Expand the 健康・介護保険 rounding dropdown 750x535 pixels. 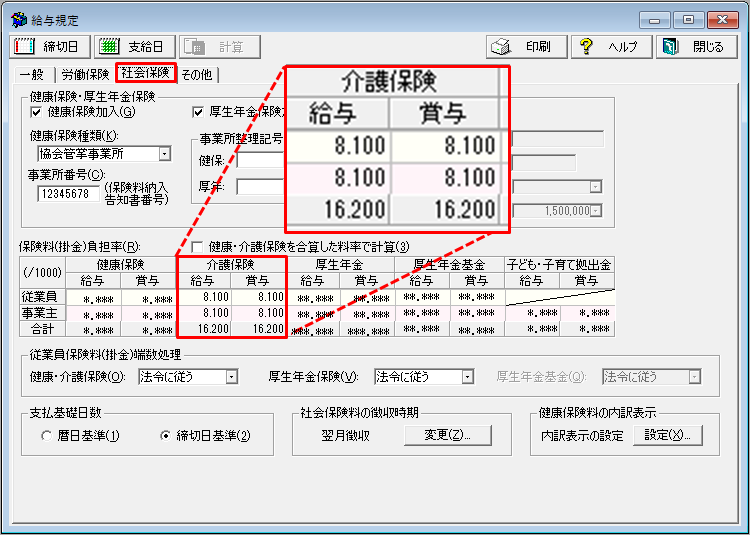click(231, 377)
